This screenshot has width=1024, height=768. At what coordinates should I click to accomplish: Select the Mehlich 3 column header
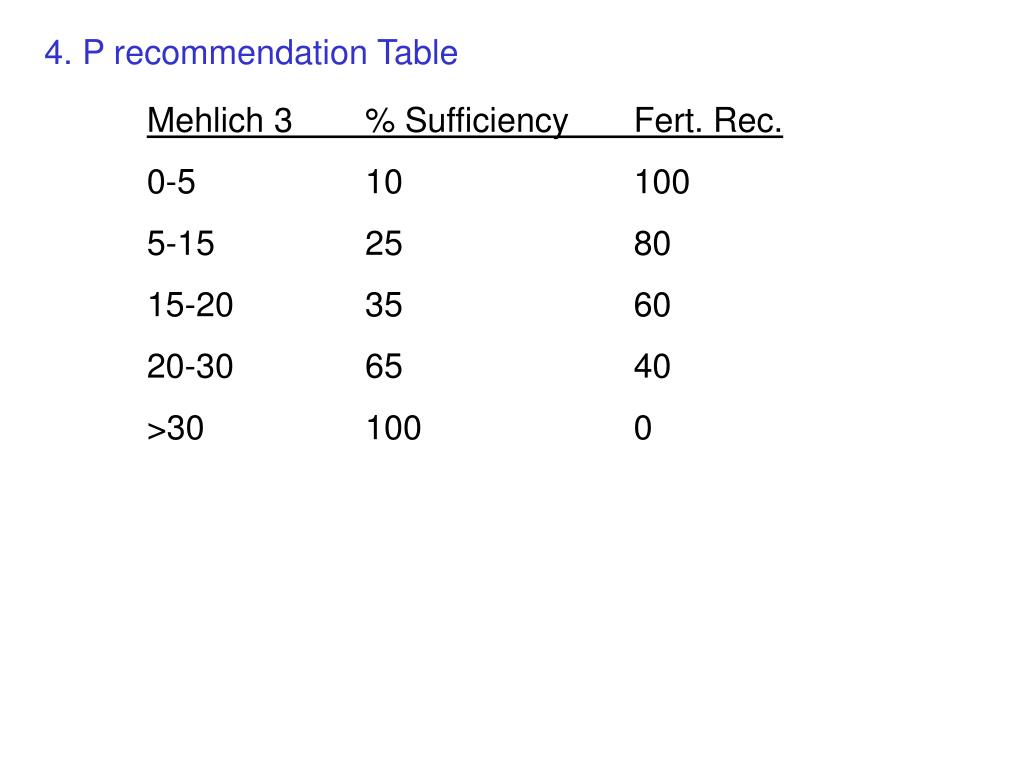coord(219,120)
